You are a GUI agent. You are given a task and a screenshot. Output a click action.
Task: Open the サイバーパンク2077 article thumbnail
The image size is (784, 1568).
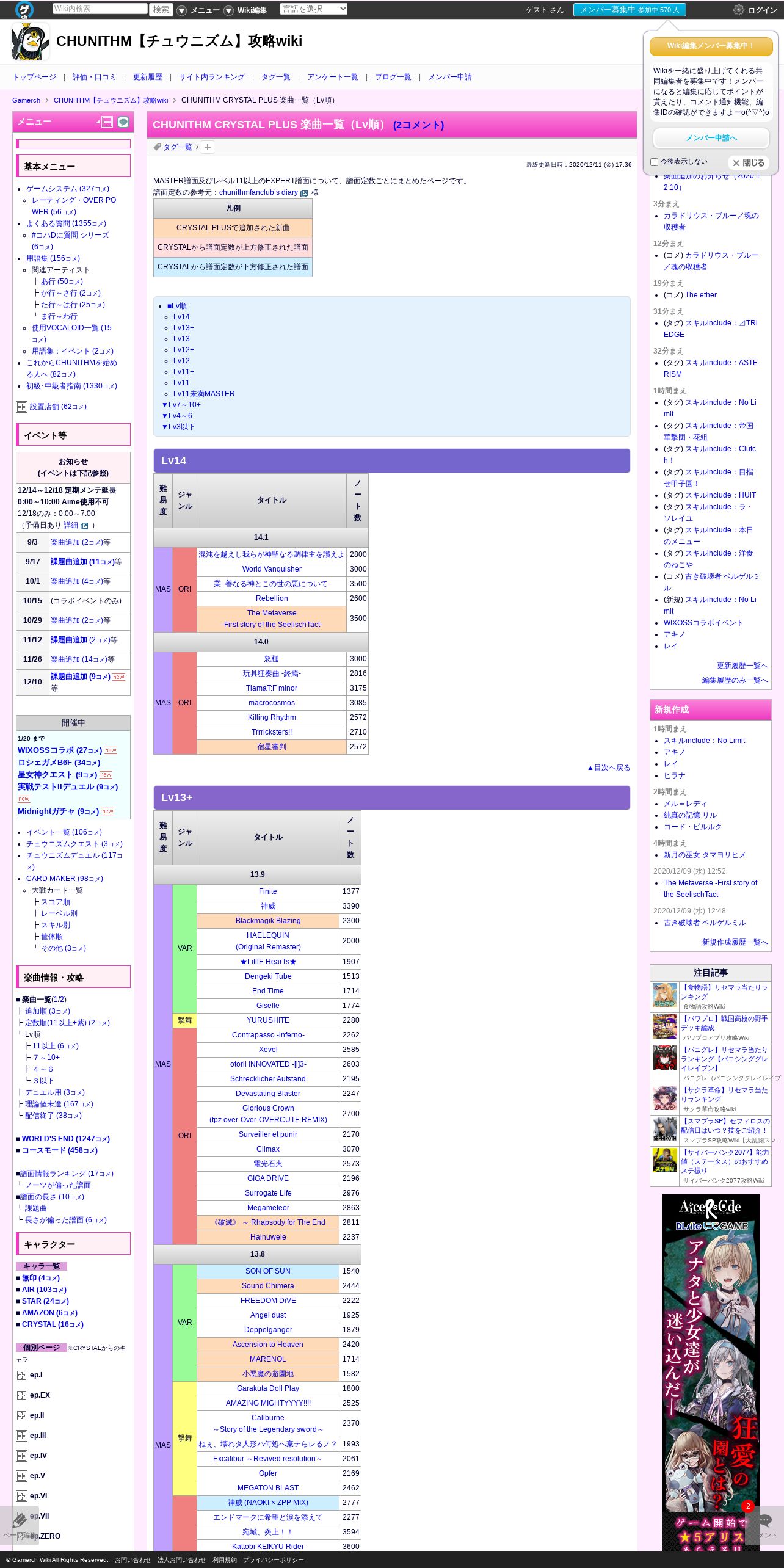point(665,1160)
